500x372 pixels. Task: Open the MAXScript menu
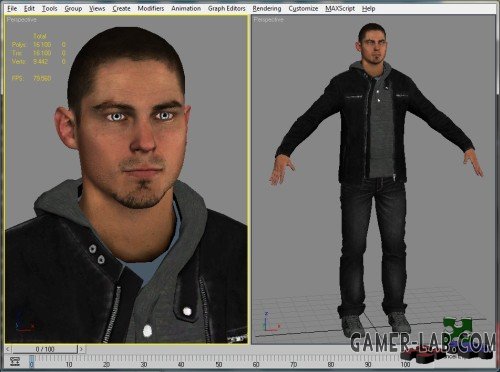(340, 8)
